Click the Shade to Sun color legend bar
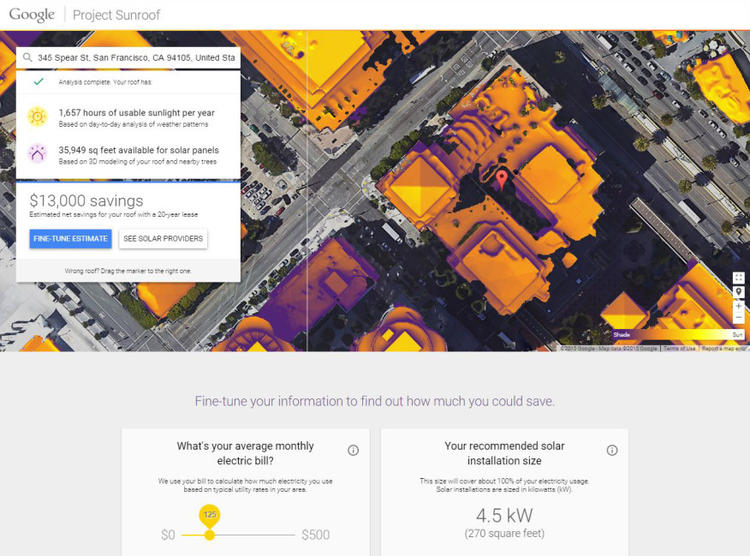 click(670, 335)
